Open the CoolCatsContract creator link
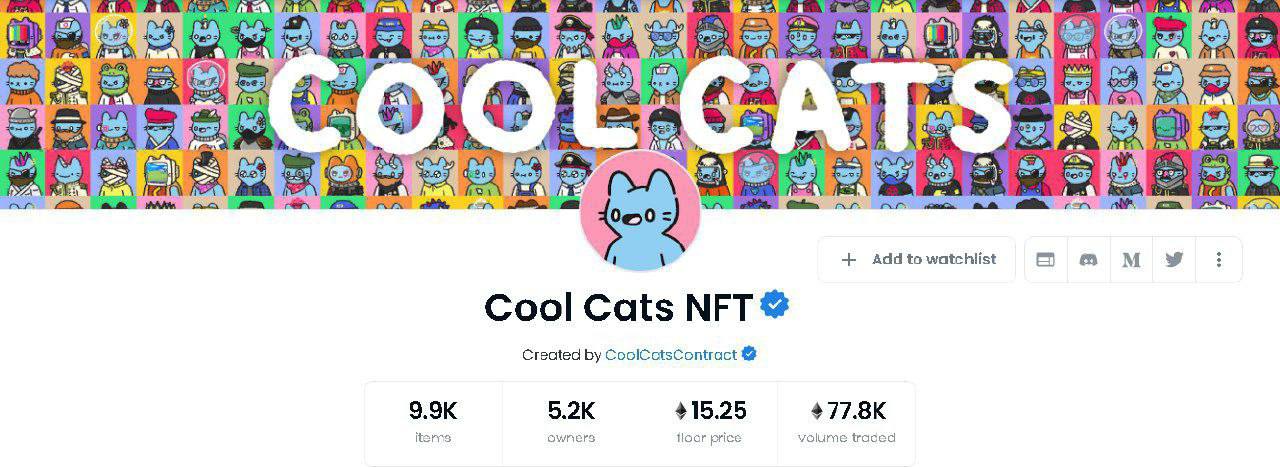The height and width of the screenshot is (468, 1280). click(671, 355)
